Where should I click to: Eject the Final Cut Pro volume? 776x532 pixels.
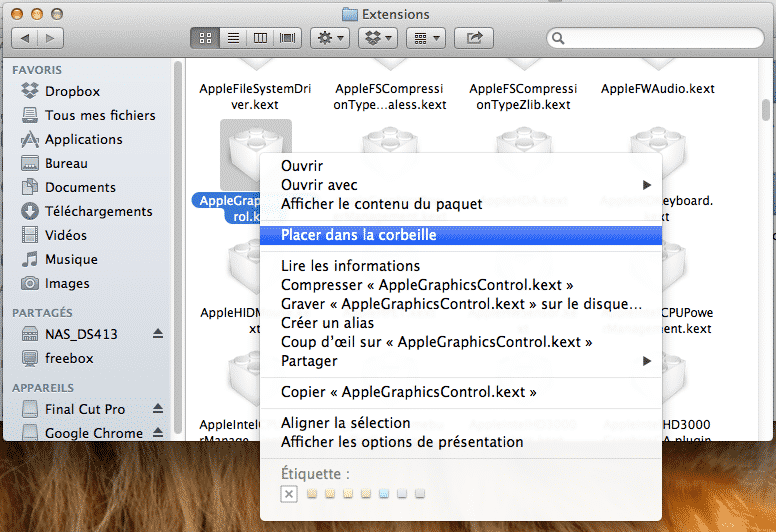point(158,408)
